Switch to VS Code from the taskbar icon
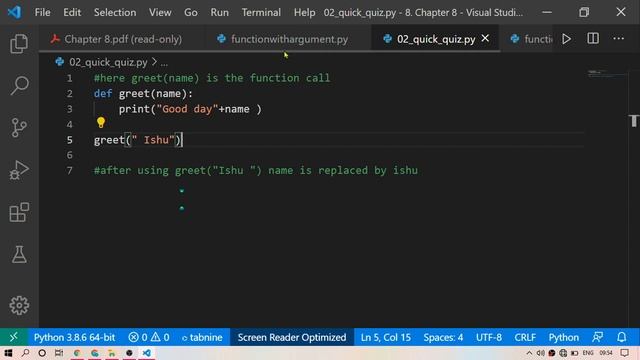This screenshot has width=640, height=360. 147,353
